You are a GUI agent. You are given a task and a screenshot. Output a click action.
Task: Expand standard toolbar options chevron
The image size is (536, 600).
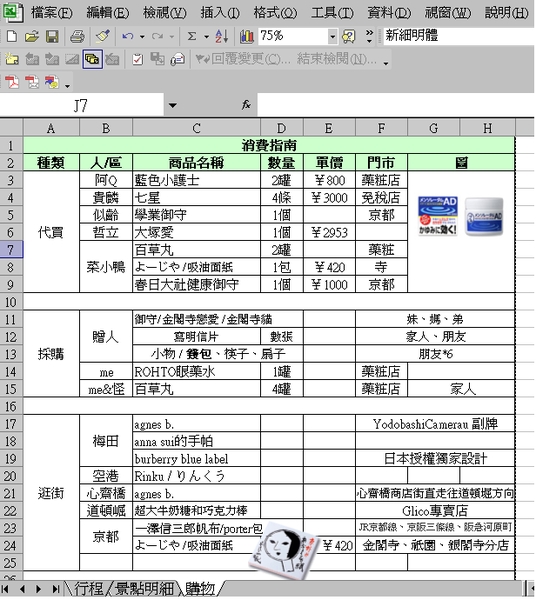click(x=369, y=37)
